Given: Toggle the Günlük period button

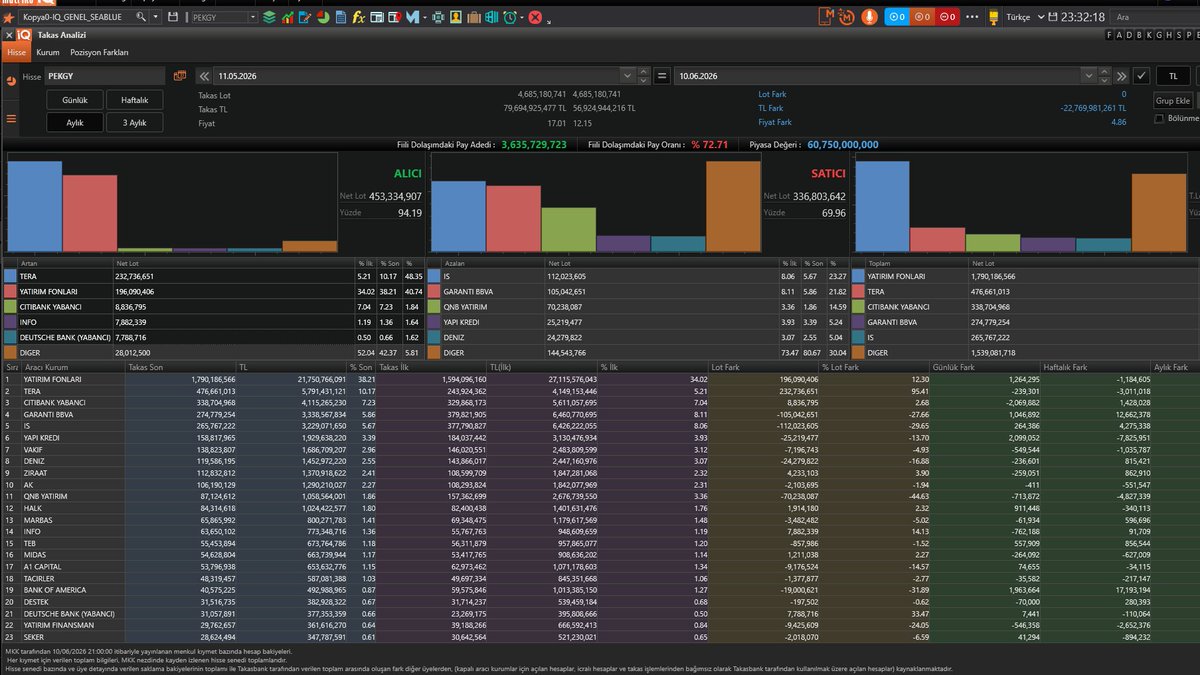Looking at the screenshot, I should pyautogui.click(x=75, y=100).
